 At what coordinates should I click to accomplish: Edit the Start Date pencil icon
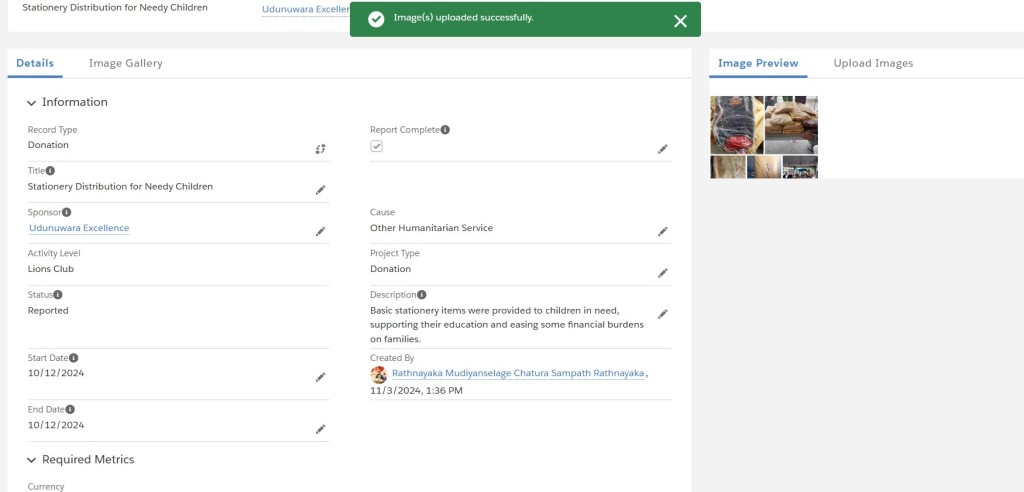320,377
